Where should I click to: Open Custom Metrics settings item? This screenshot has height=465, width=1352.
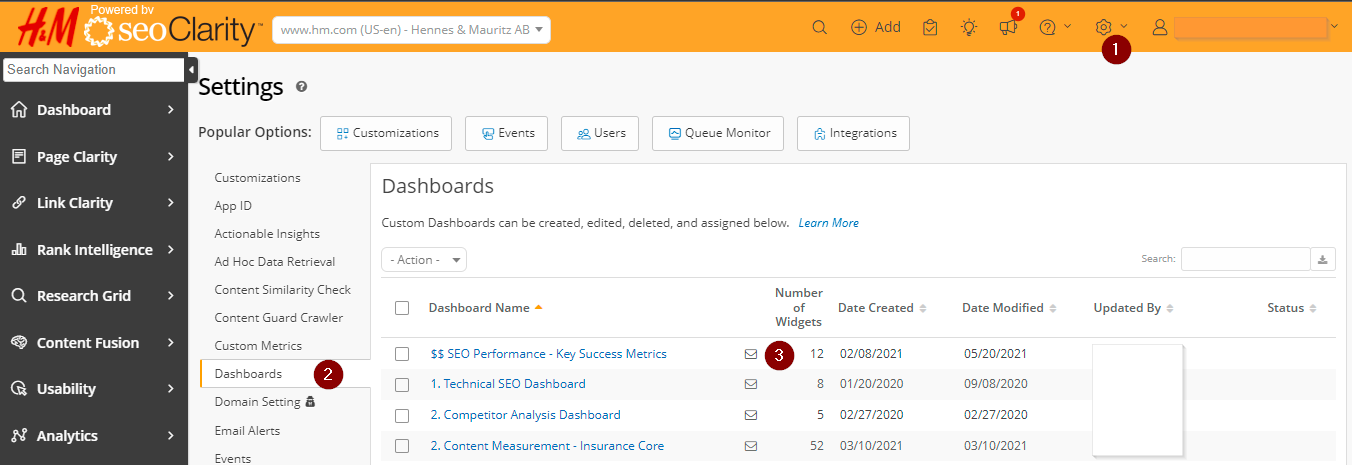click(258, 346)
